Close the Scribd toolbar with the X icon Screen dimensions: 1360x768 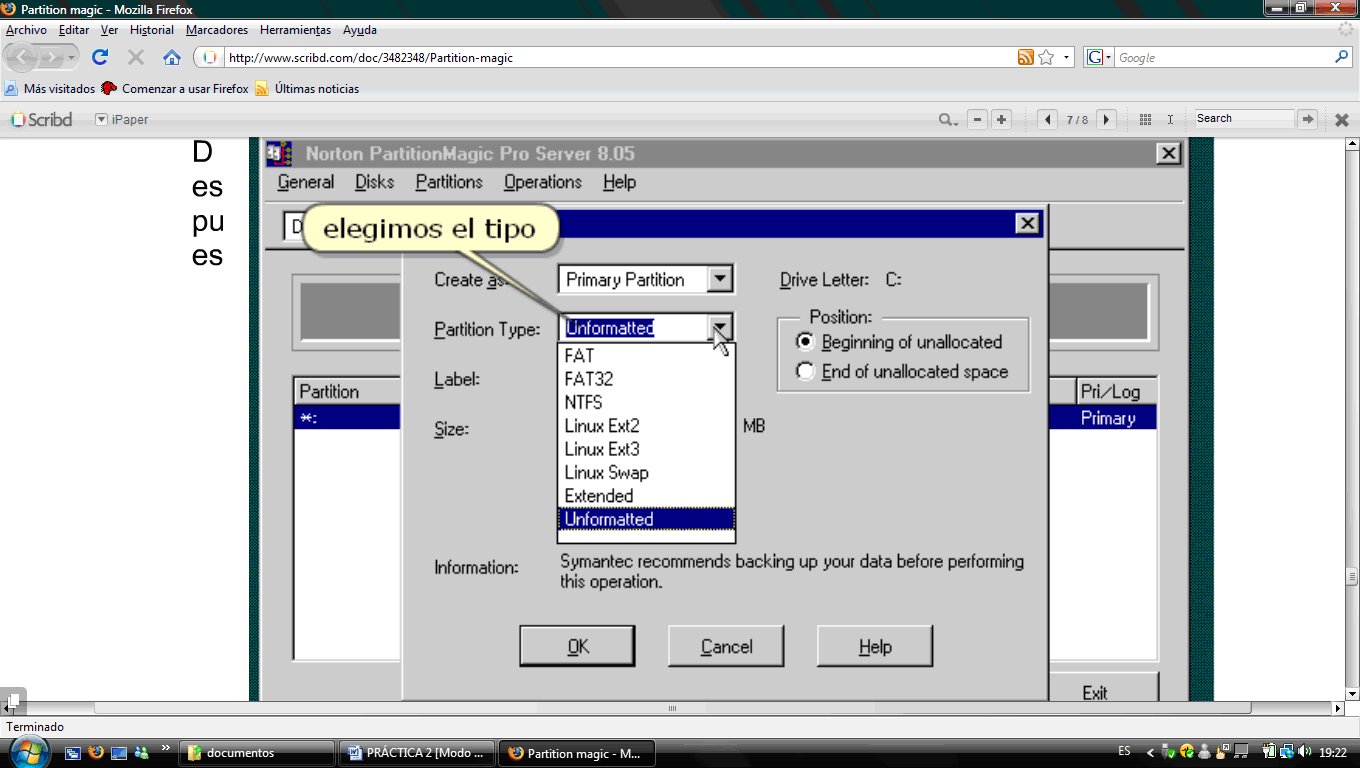pos(1342,120)
